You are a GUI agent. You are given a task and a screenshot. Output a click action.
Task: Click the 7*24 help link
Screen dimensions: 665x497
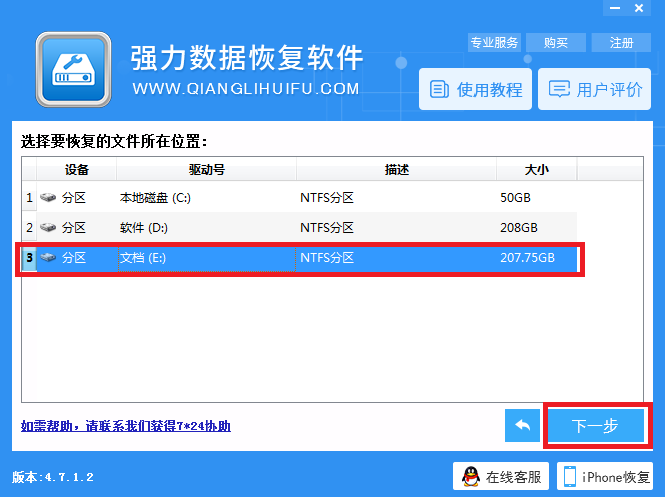coord(126,426)
